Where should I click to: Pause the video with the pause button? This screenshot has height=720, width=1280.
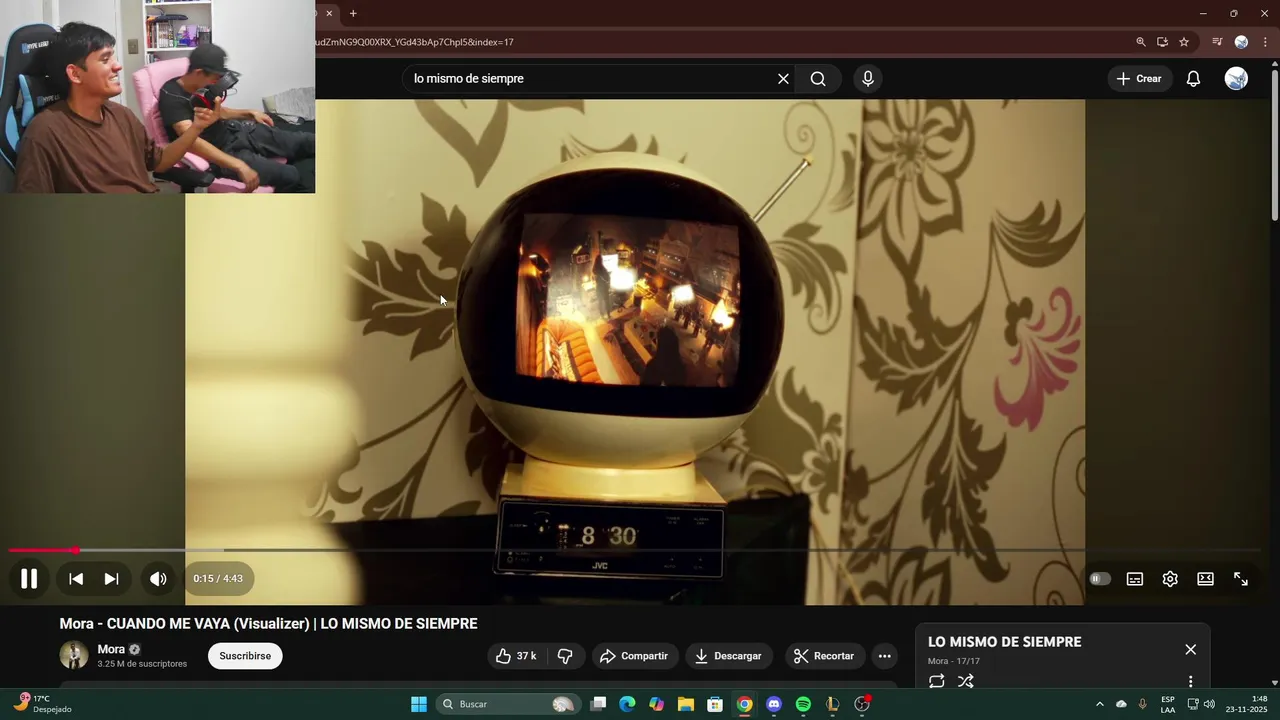click(x=29, y=578)
